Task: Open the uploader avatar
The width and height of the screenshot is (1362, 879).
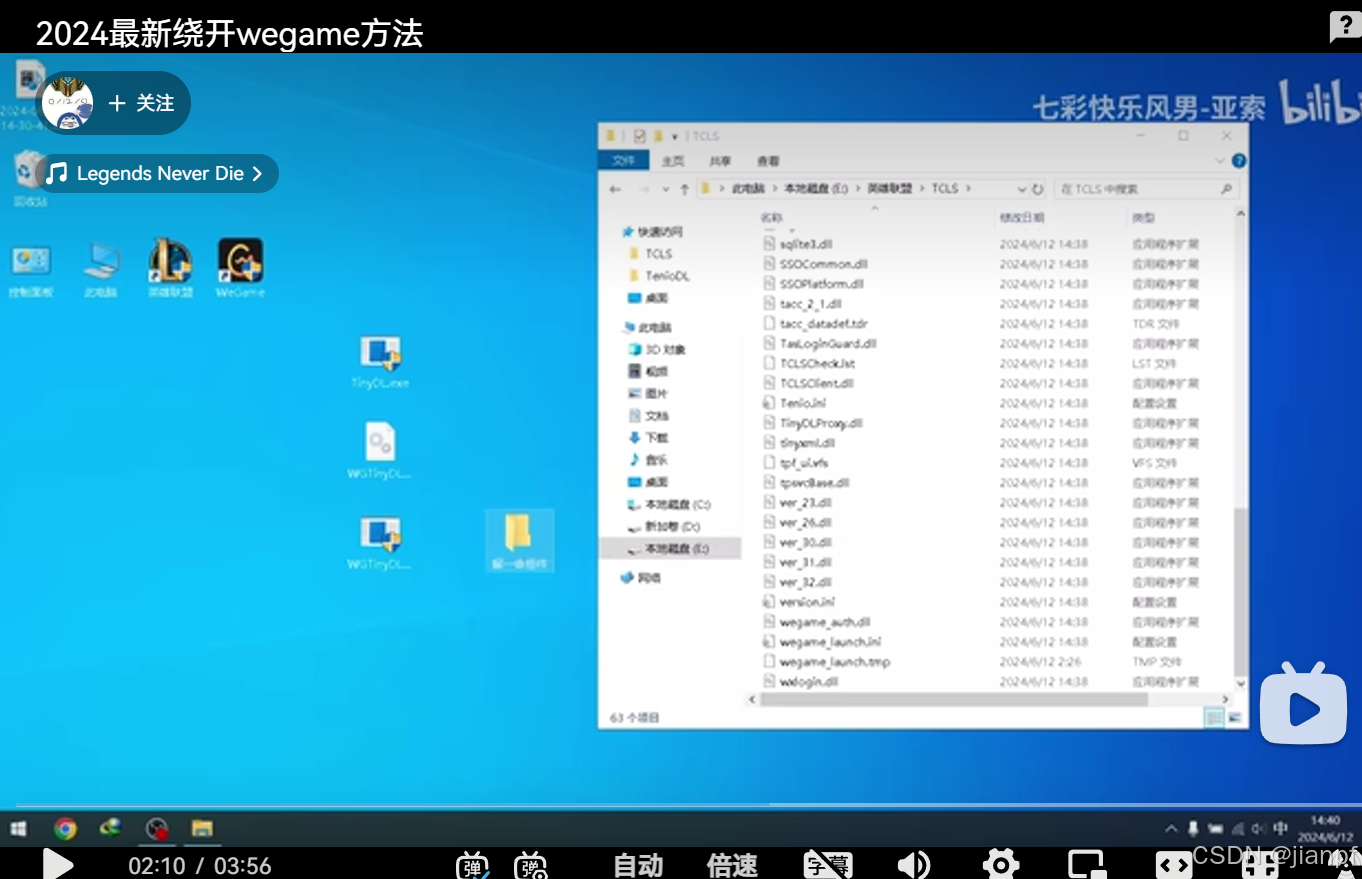Action: click(x=67, y=103)
